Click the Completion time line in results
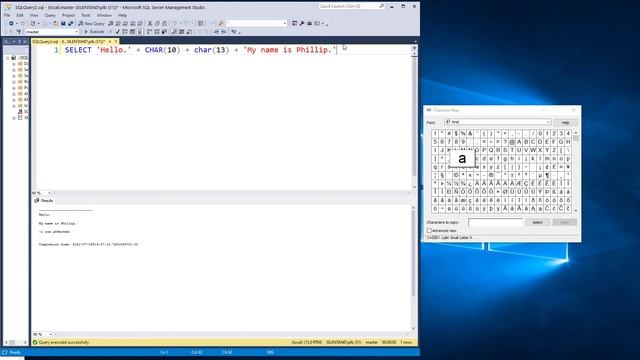 [88, 244]
